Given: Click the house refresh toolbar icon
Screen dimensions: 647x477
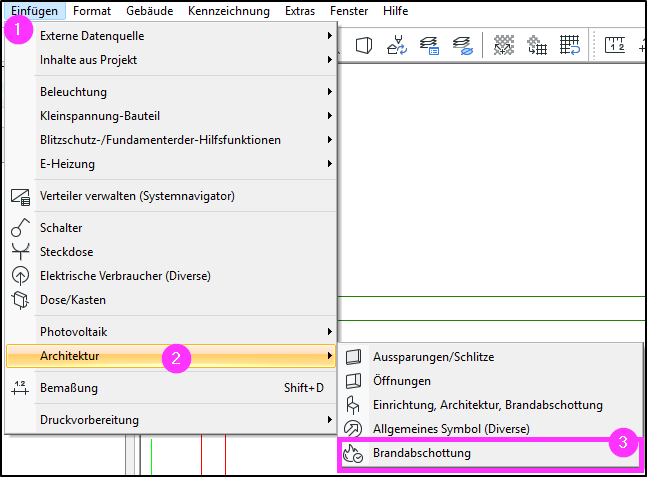Looking at the screenshot, I should pyautogui.click(x=397, y=45).
